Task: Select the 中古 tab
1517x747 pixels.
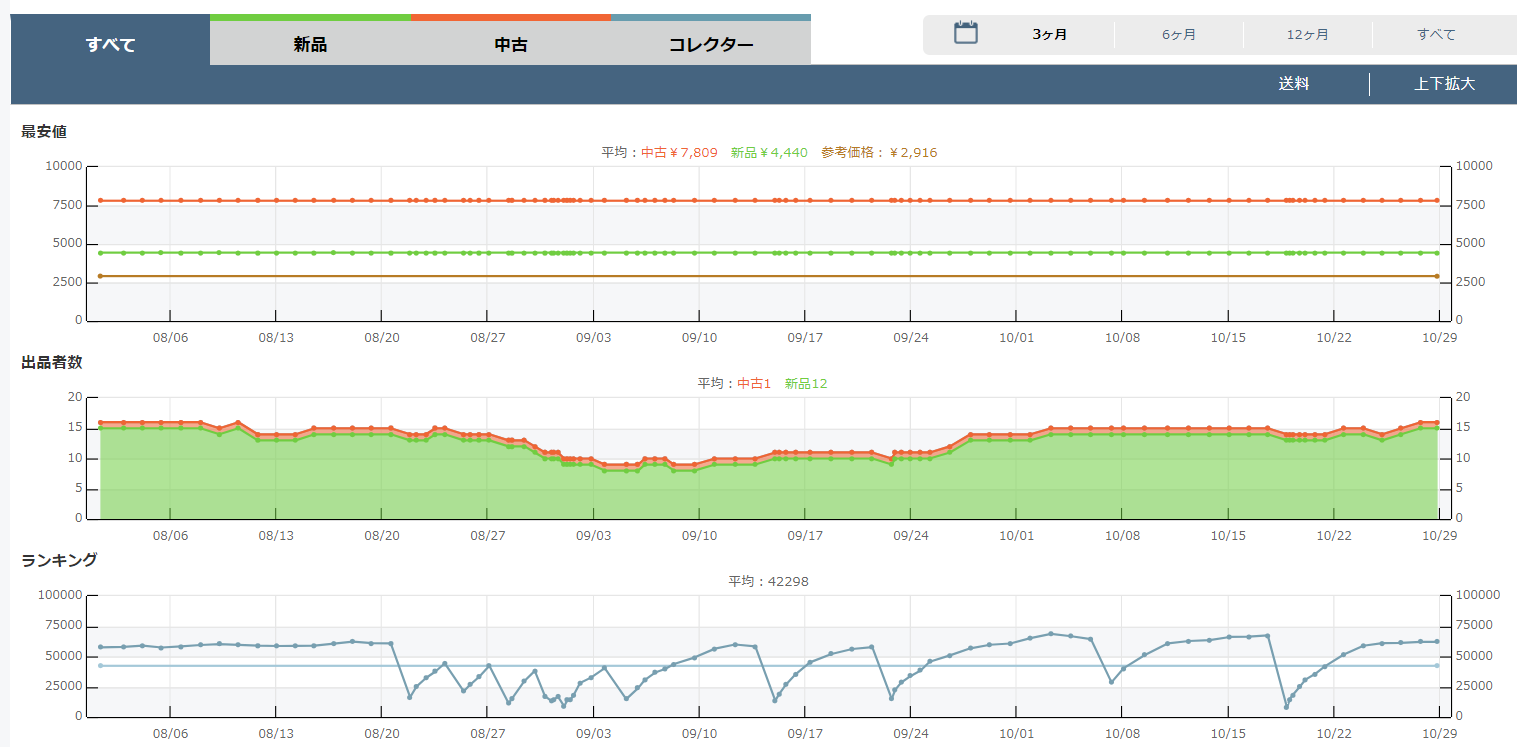Action: tap(511, 44)
